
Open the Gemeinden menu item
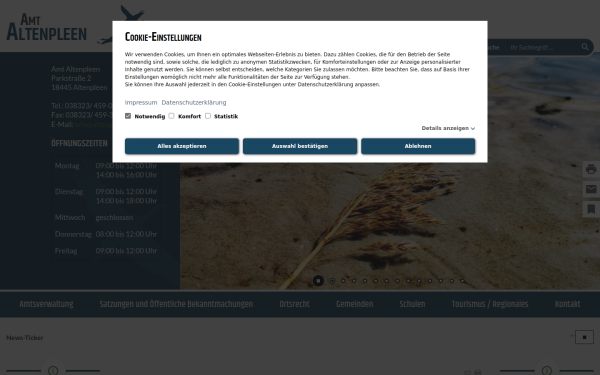tap(354, 304)
